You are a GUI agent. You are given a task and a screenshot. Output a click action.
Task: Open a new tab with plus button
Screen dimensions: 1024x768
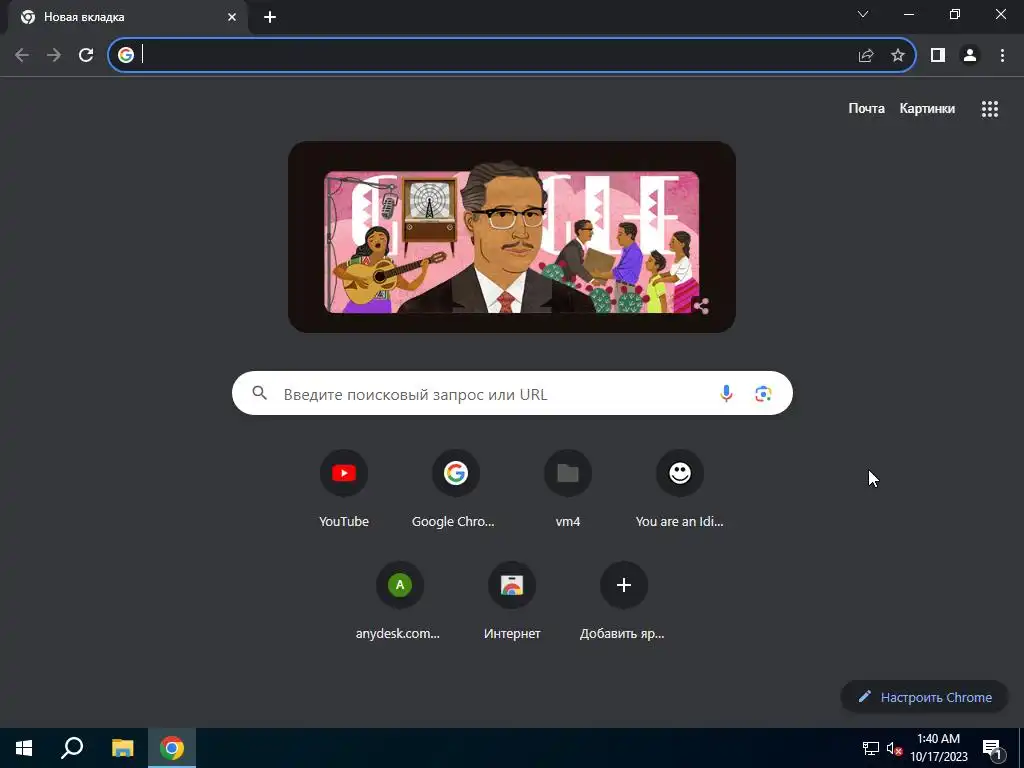270,17
